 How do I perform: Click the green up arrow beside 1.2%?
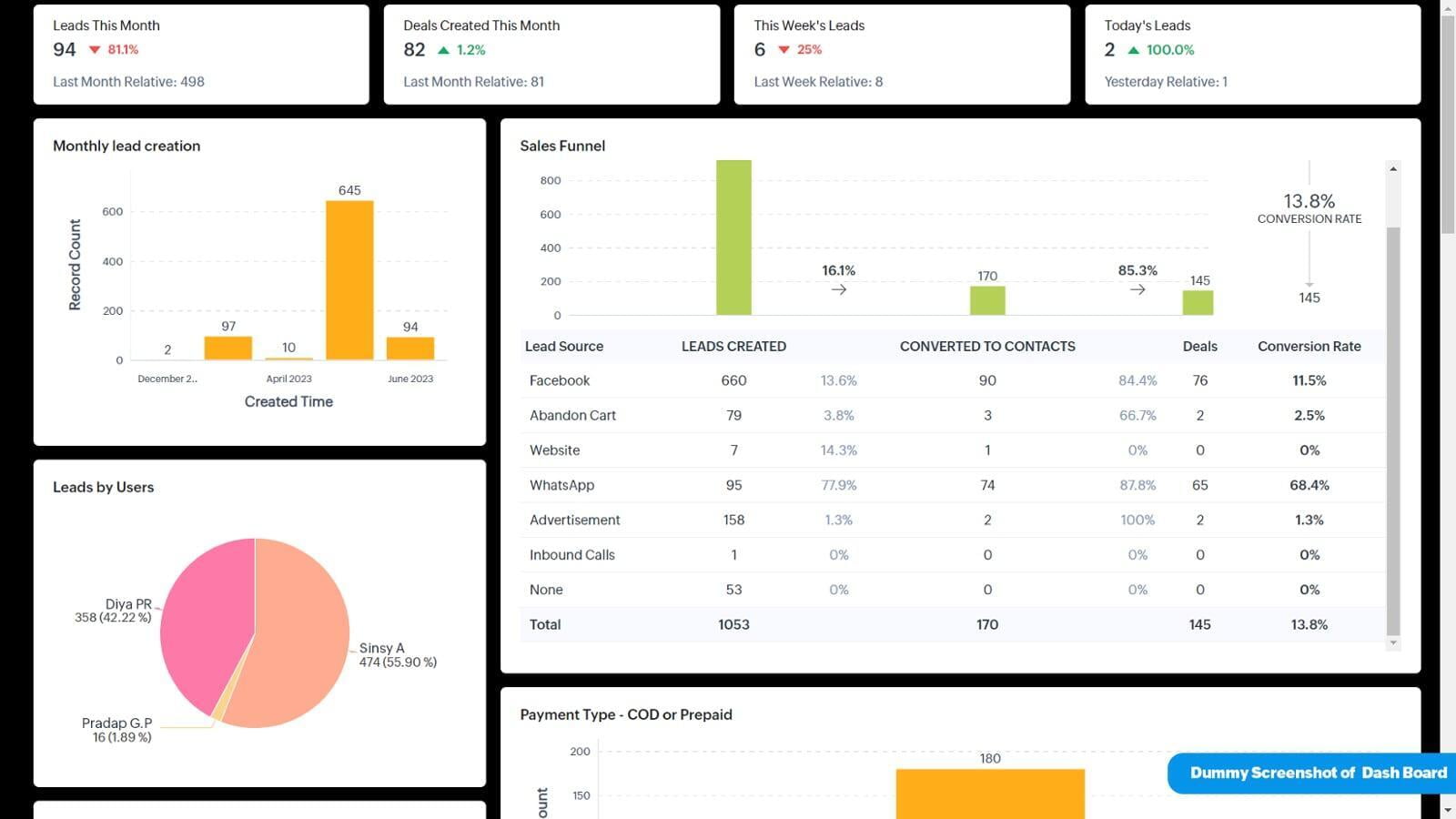click(443, 50)
